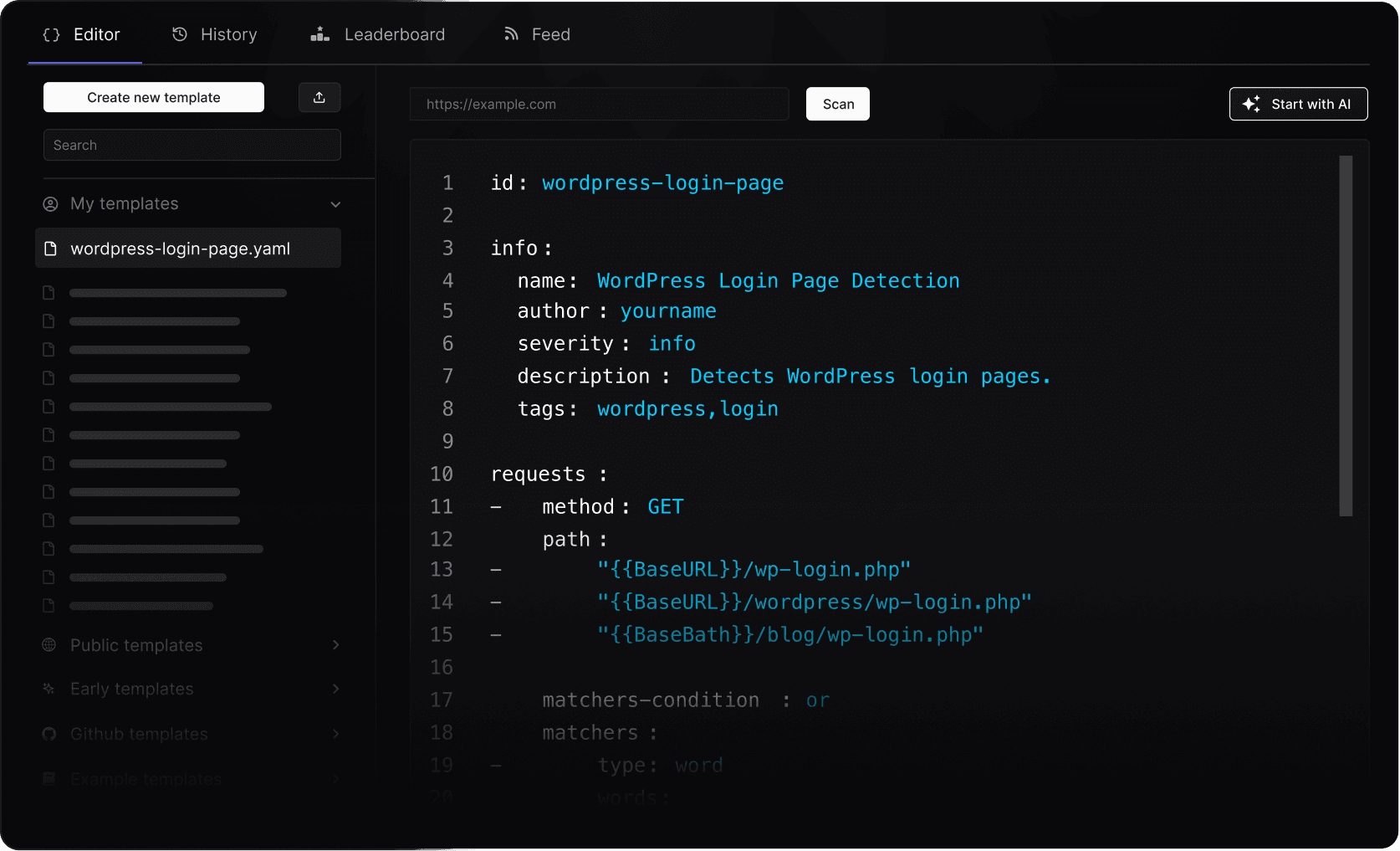Viewport: 1400px width, 851px height.
Task: Expand the Public templates section
Action: click(x=335, y=644)
